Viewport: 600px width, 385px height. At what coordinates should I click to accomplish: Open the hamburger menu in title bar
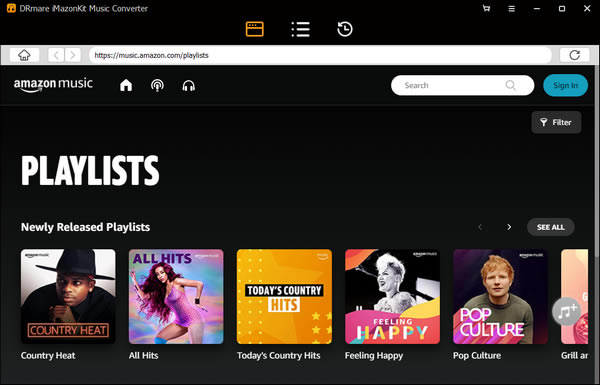(512, 8)
